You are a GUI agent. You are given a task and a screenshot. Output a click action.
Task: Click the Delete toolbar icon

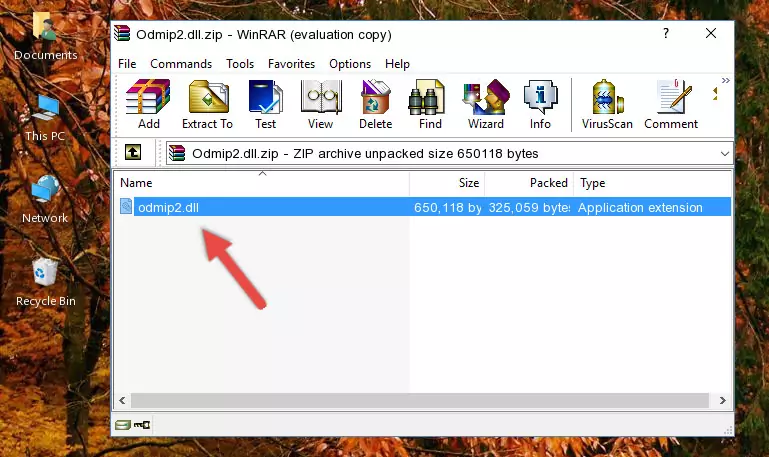376,104
